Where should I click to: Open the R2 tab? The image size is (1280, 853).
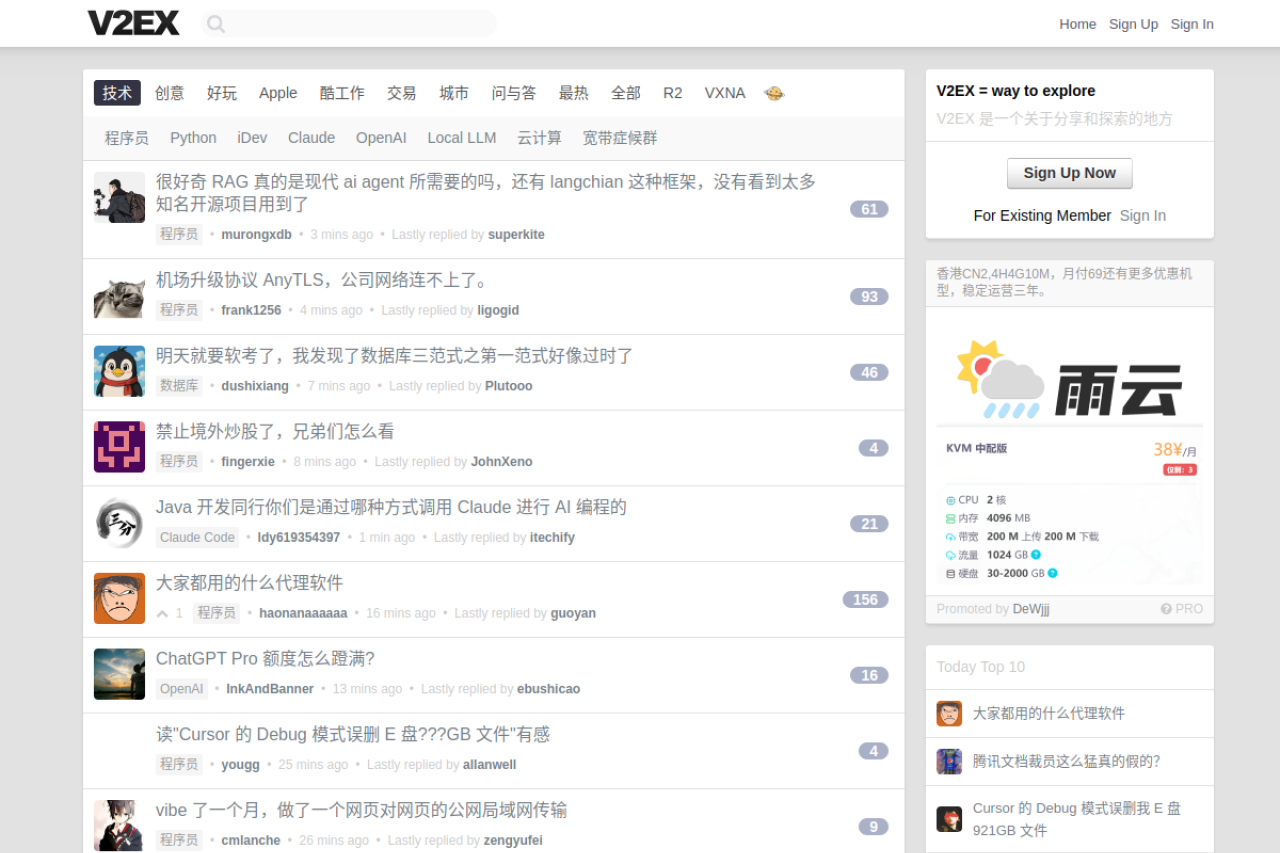(x=673, y=93)
